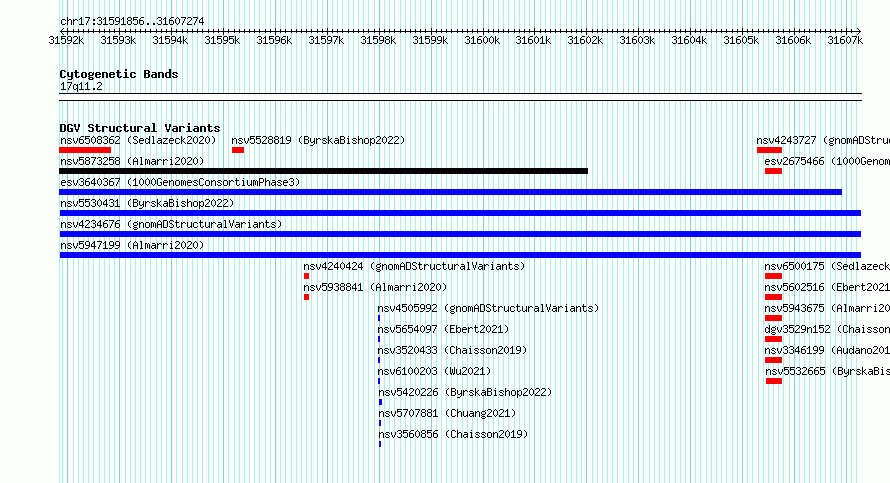
Task: Click the red bar under nsv5943675
Action: [774, 318]
